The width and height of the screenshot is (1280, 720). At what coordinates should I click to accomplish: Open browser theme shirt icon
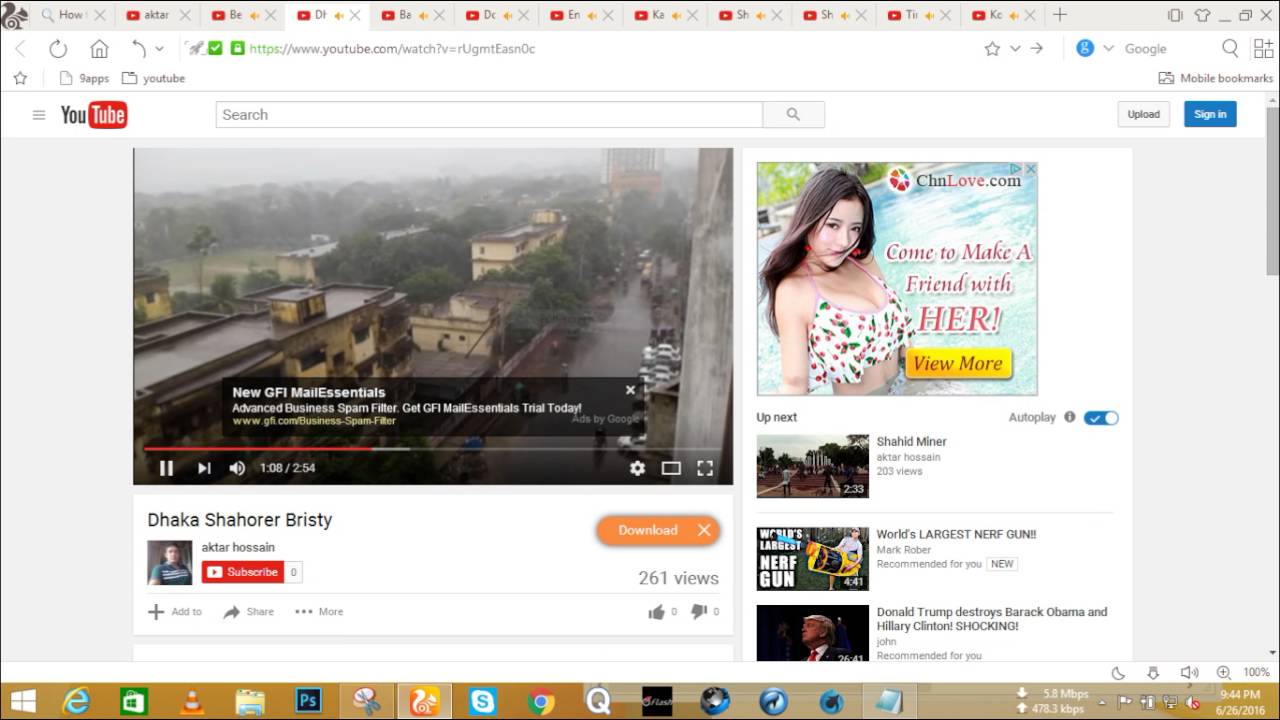click(x=1202, y=15)
